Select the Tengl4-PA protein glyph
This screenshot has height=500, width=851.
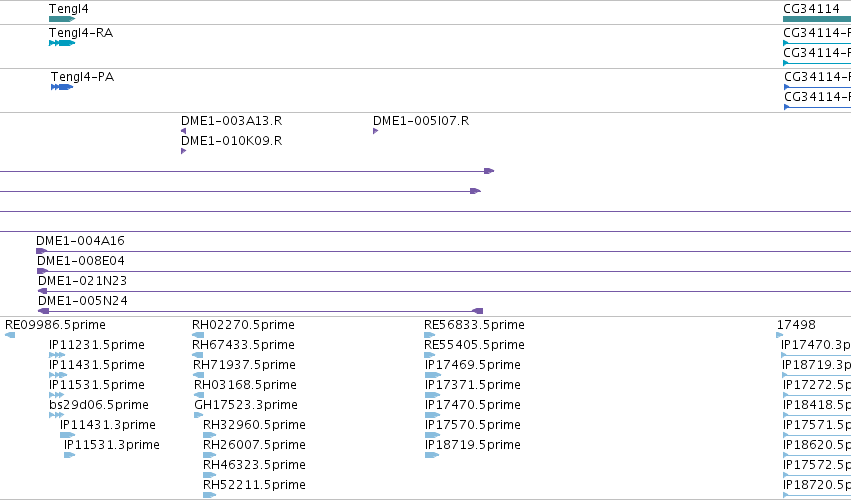(x=62, y=87)
